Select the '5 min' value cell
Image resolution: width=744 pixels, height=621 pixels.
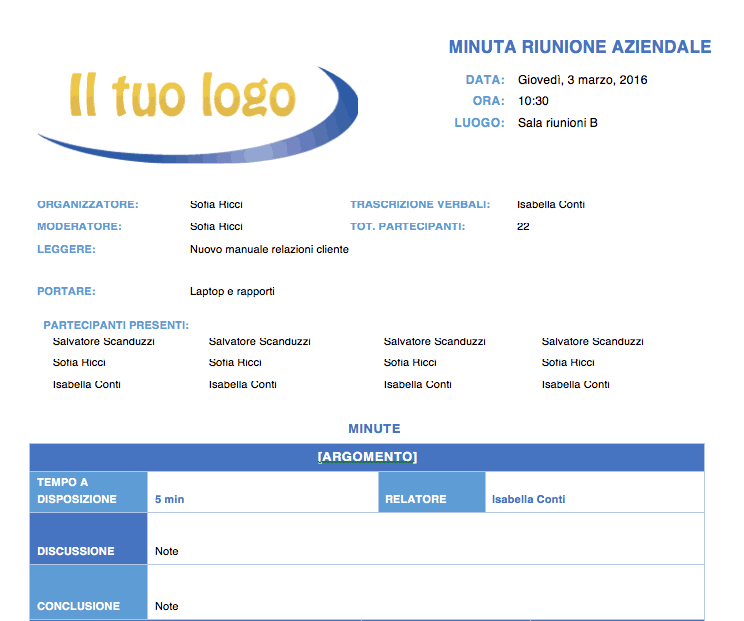coord(263,492)
